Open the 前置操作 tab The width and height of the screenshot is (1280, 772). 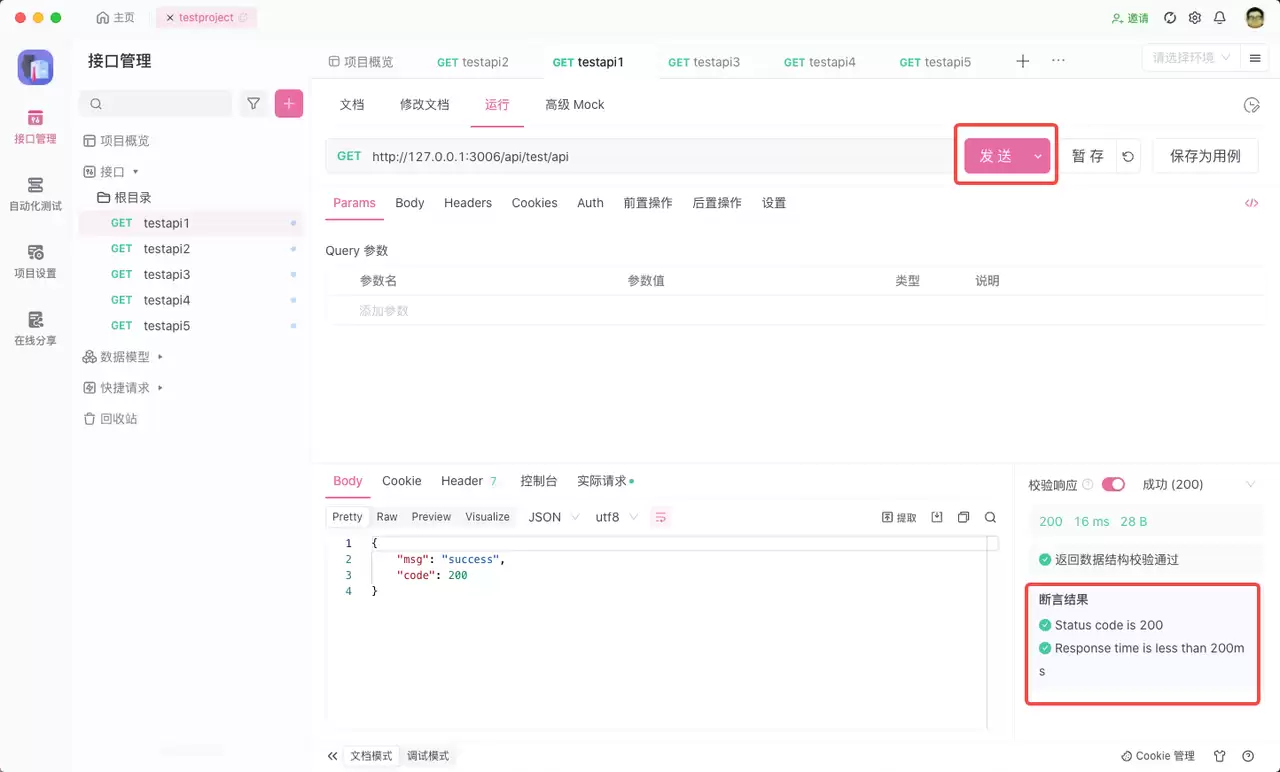(648, 203)
